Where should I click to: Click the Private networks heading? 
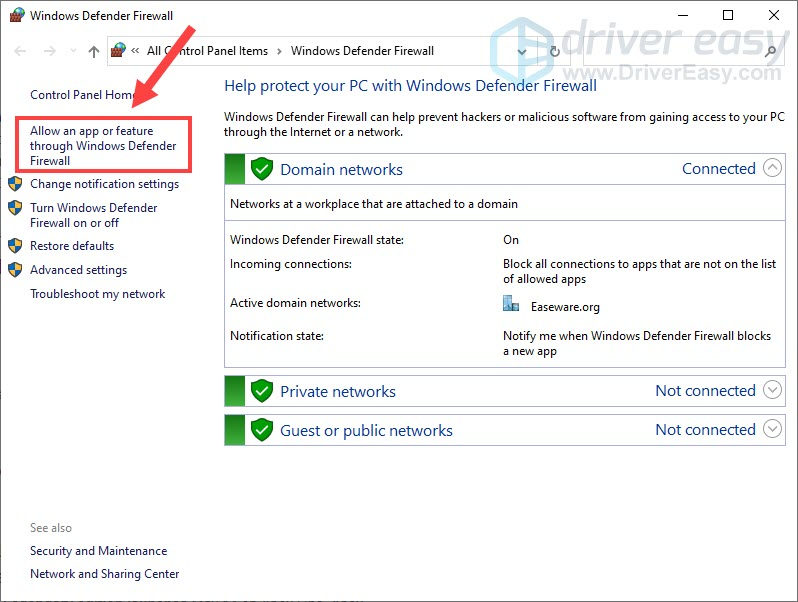click(x=338, y=391)
